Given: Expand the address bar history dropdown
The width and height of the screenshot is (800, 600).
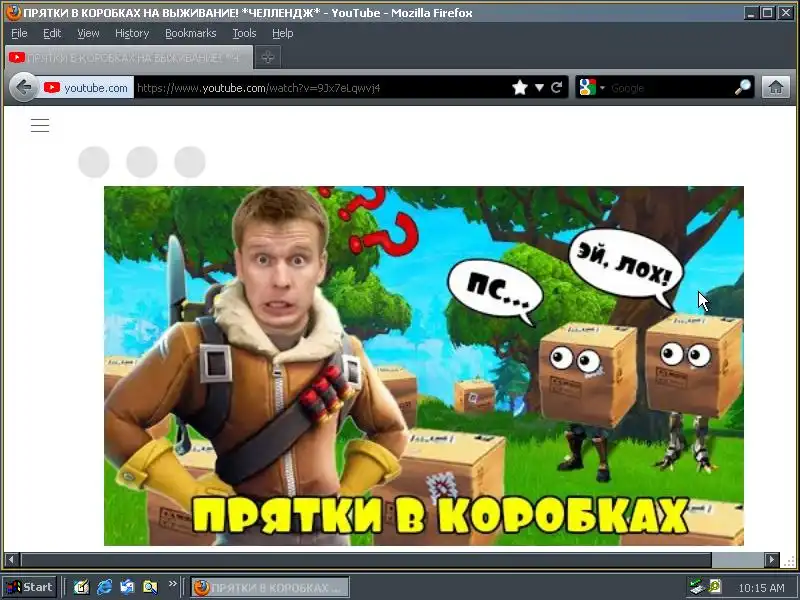Looking at the screenshot, I should 539,88.
